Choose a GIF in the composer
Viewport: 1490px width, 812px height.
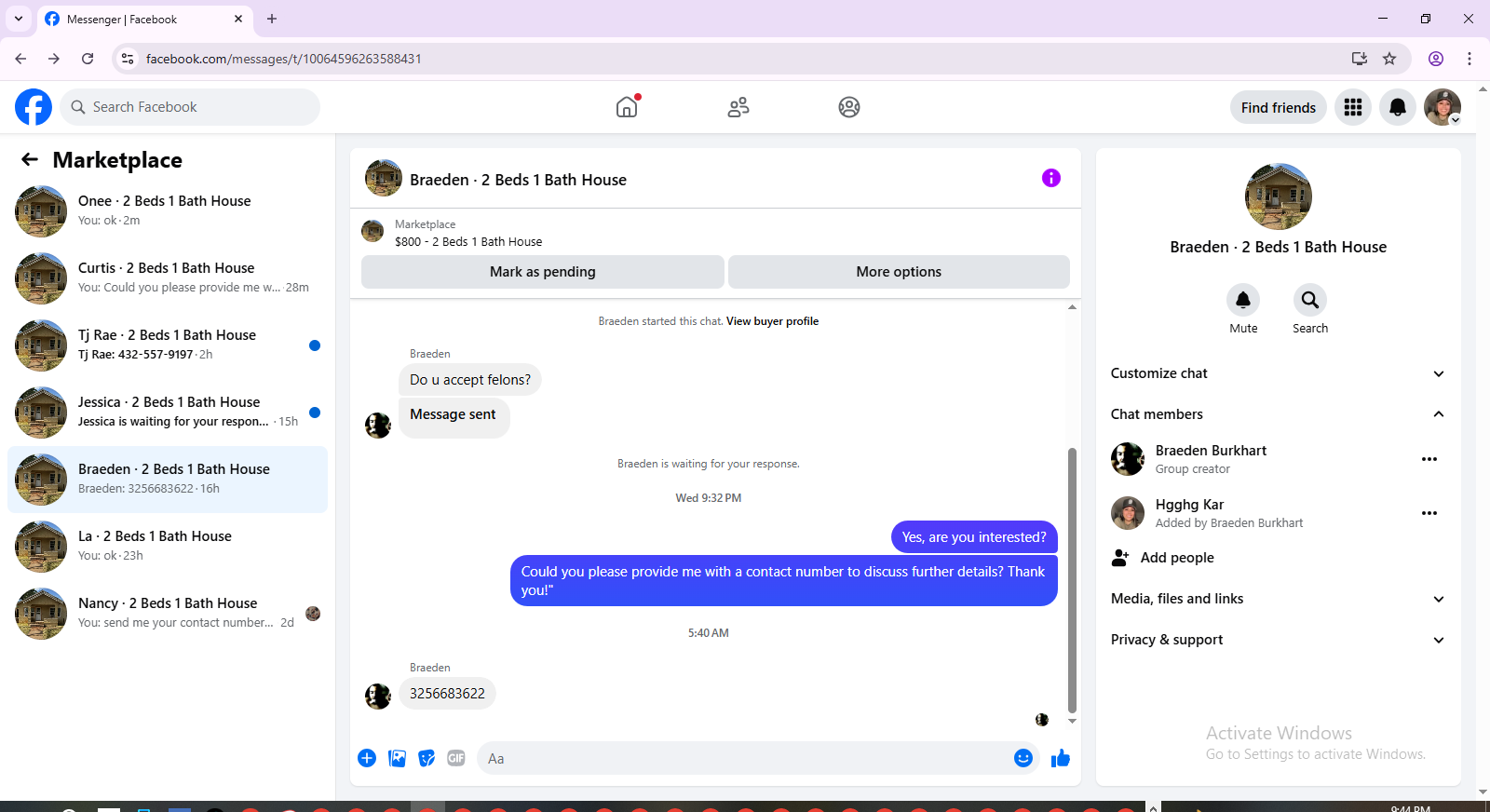point(456,758)
